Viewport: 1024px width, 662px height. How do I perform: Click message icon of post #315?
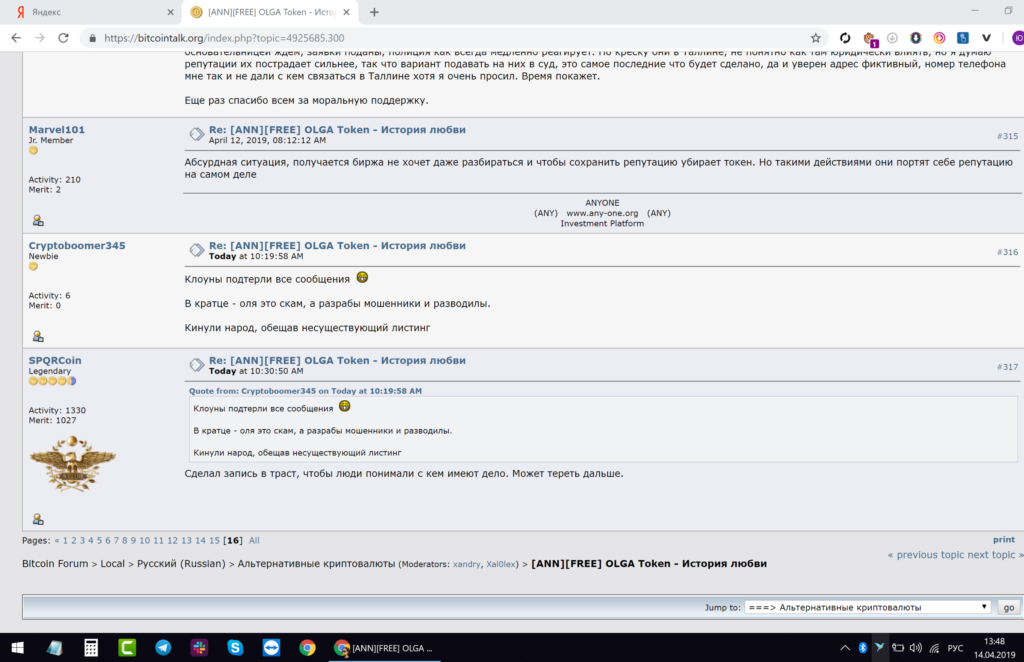(x=197, y=134)
